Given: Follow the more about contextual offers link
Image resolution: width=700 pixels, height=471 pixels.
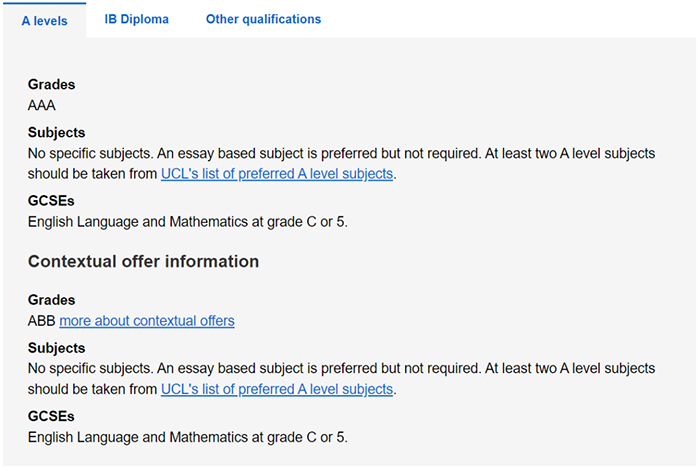Looking at the screenshot, I should click(x=147, y=321).
